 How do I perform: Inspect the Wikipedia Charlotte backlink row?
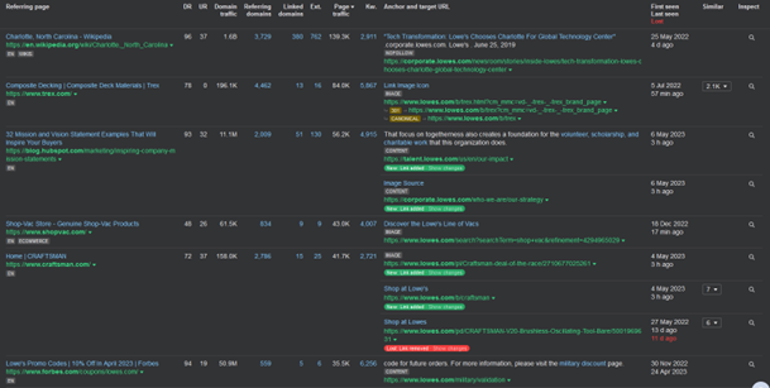pyautogui.click(x=751, y=37)
